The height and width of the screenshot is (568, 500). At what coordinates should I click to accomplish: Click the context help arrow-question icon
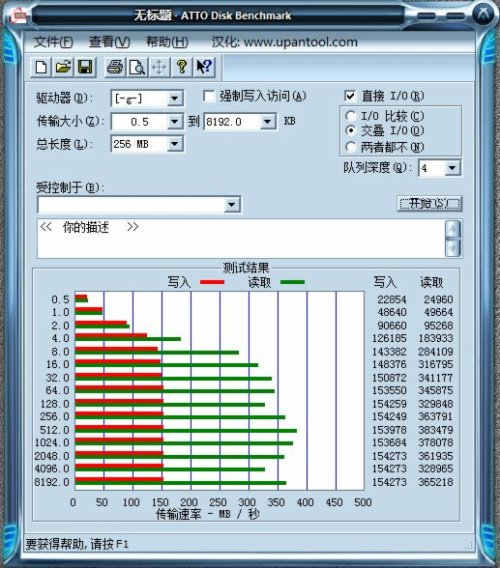(204, 67)
